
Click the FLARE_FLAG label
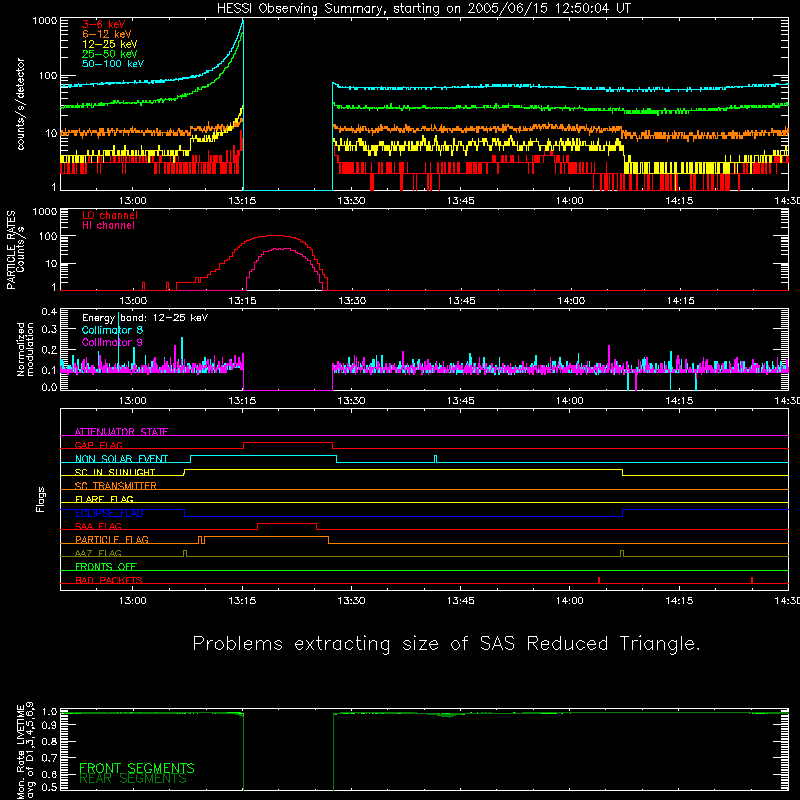pos(104,499)
